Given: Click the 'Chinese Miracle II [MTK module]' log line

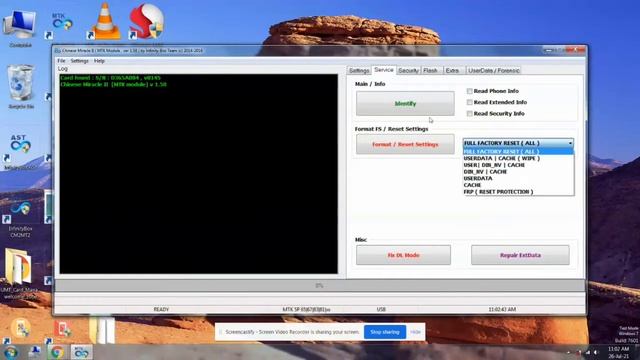Looking at the screenshot, I should pos(113,84).
